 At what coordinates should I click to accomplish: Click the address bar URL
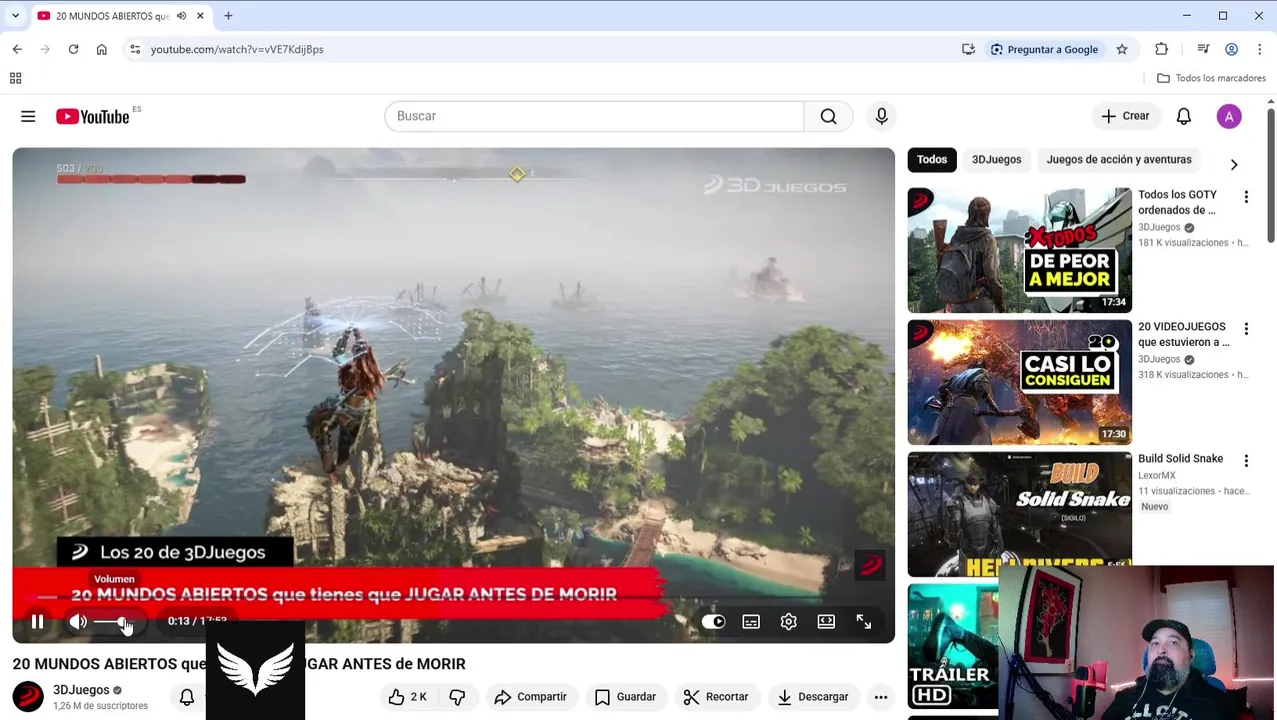click(237, 49)
